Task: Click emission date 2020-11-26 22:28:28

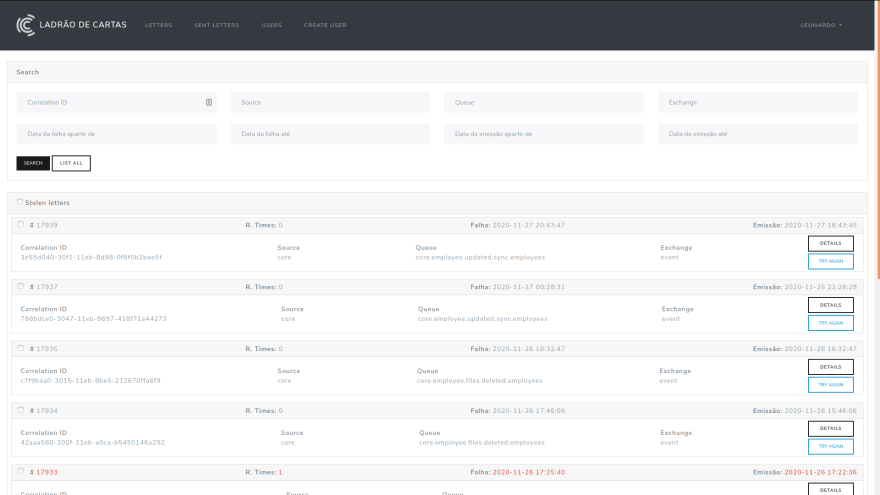Action: pos(821,287)
